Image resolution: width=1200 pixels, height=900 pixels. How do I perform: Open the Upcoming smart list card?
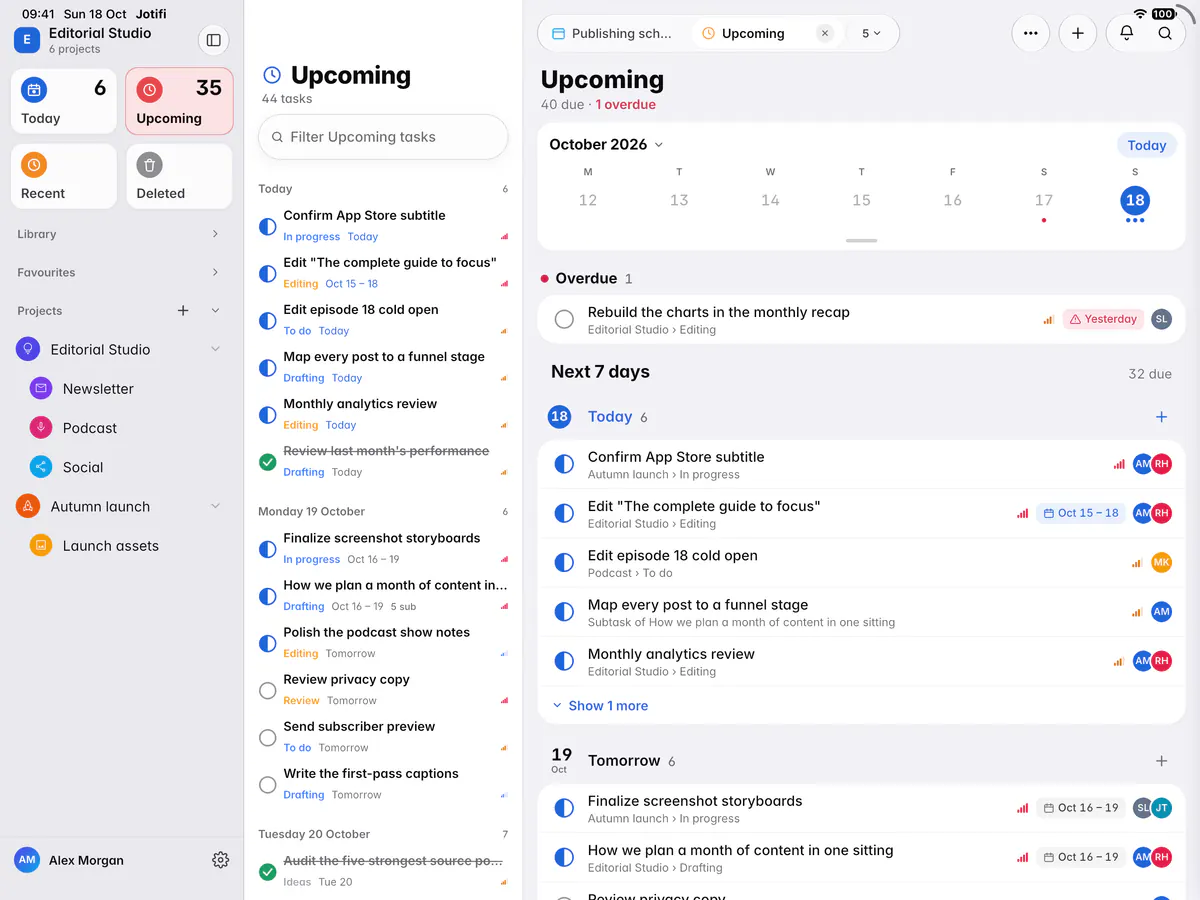(x=179, y=101)
